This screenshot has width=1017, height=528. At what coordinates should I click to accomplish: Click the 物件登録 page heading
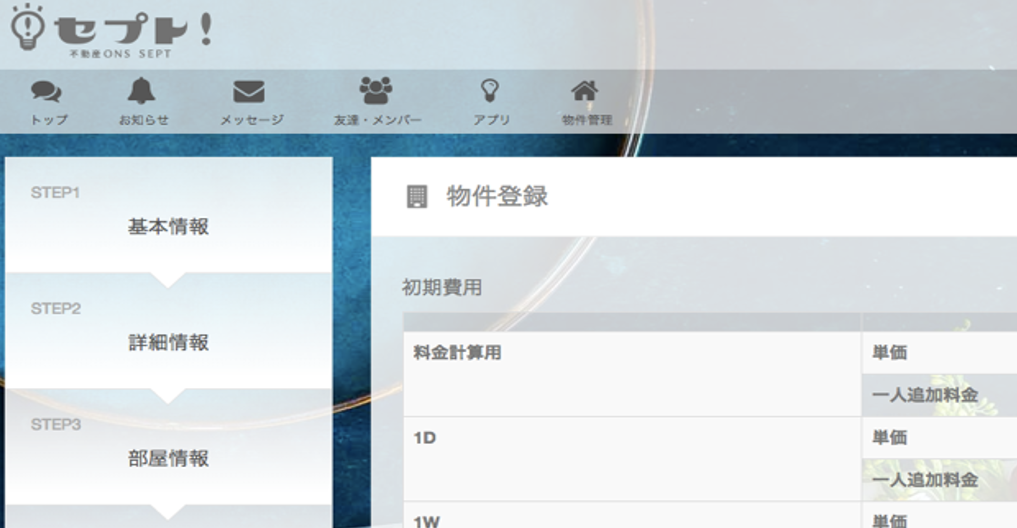(x=497, y=197)
